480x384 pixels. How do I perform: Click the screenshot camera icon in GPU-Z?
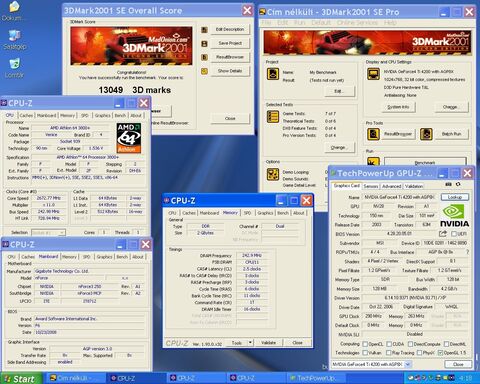(448, 184)
